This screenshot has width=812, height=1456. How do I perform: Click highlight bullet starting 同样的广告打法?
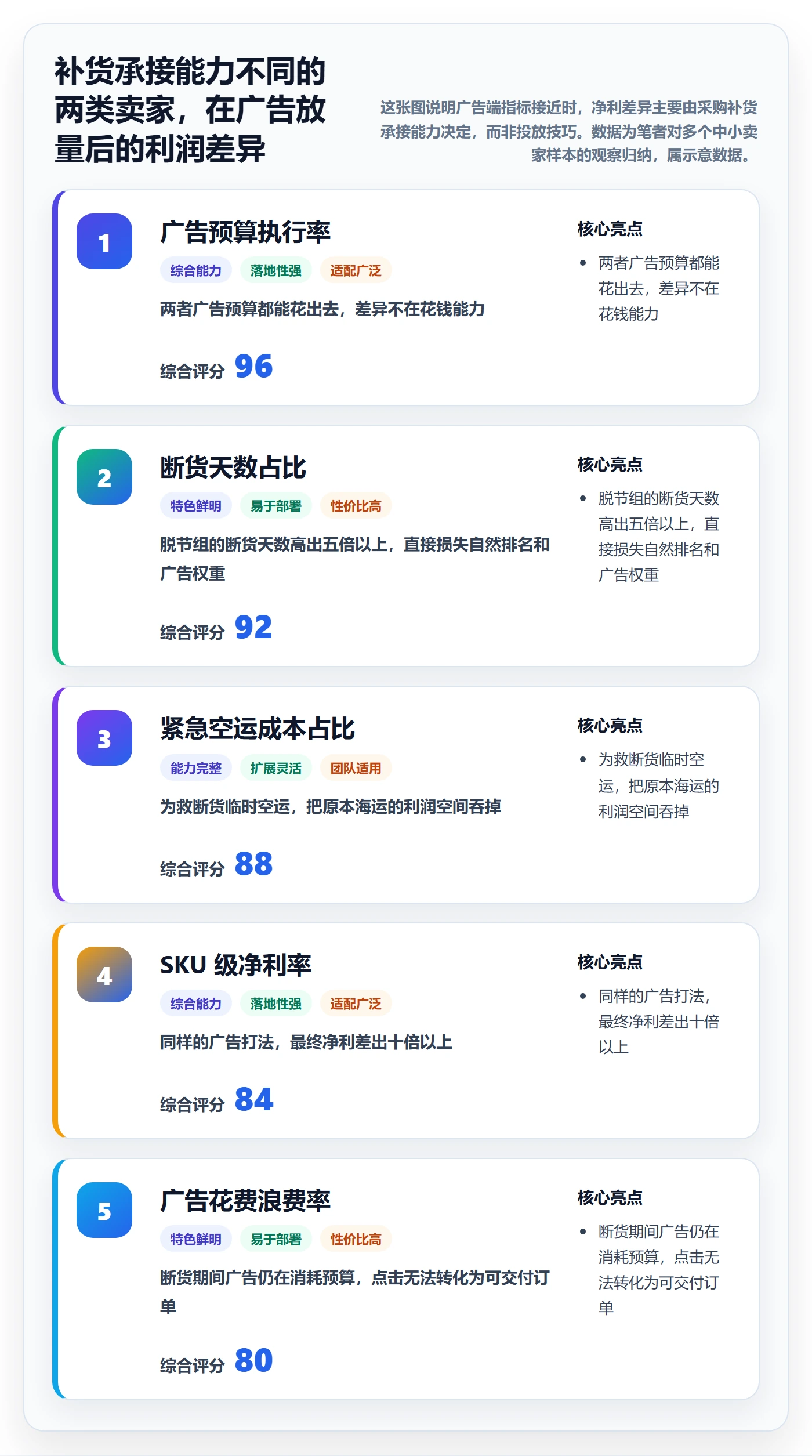point(659,1022)
